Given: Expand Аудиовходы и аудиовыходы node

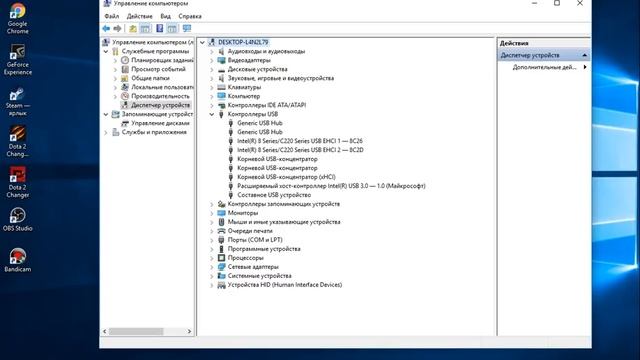Looking at the screenshot, I should click(211, 51).
